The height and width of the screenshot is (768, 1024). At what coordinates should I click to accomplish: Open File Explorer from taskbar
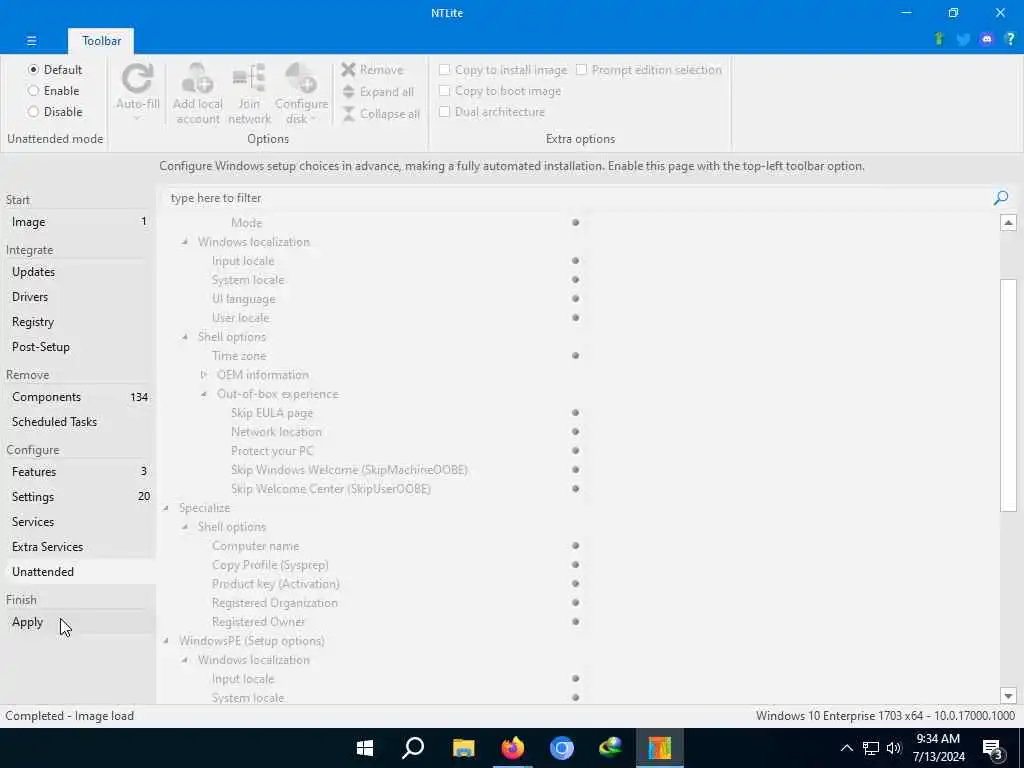464,748
